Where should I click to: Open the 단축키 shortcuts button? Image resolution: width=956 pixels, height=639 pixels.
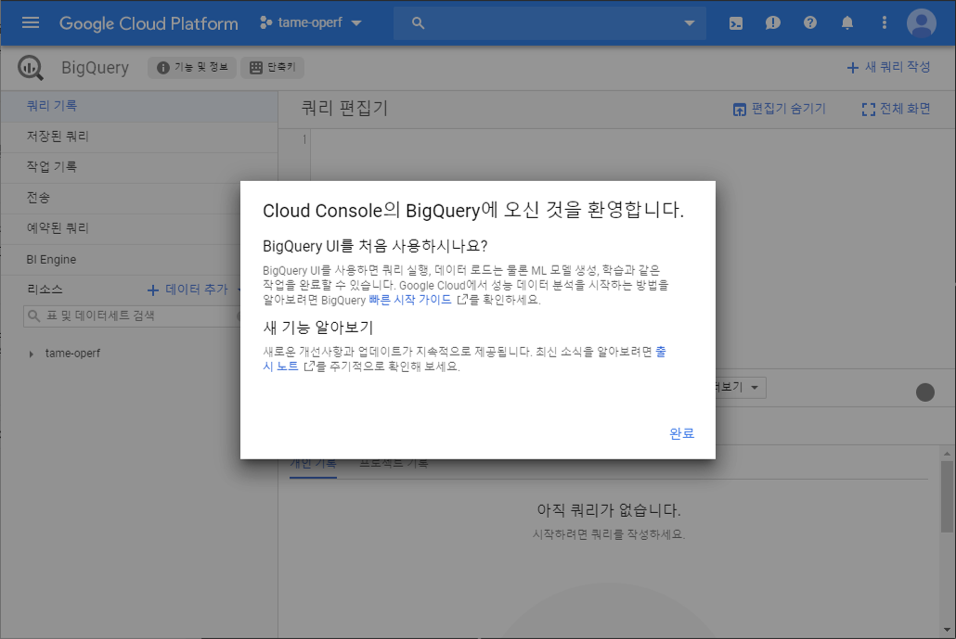coord(273,67)
